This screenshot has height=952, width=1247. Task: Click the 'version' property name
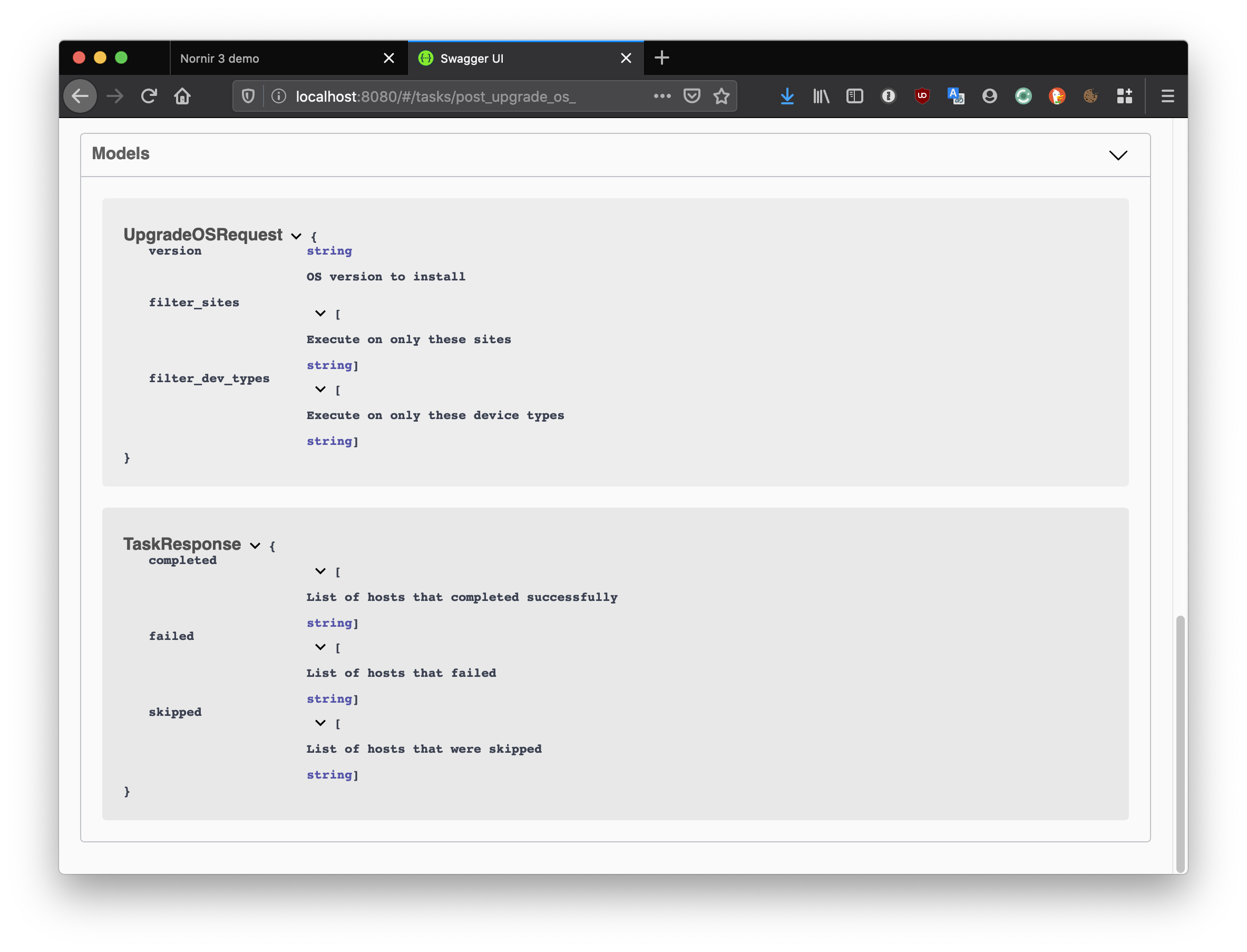click(174, 251)
